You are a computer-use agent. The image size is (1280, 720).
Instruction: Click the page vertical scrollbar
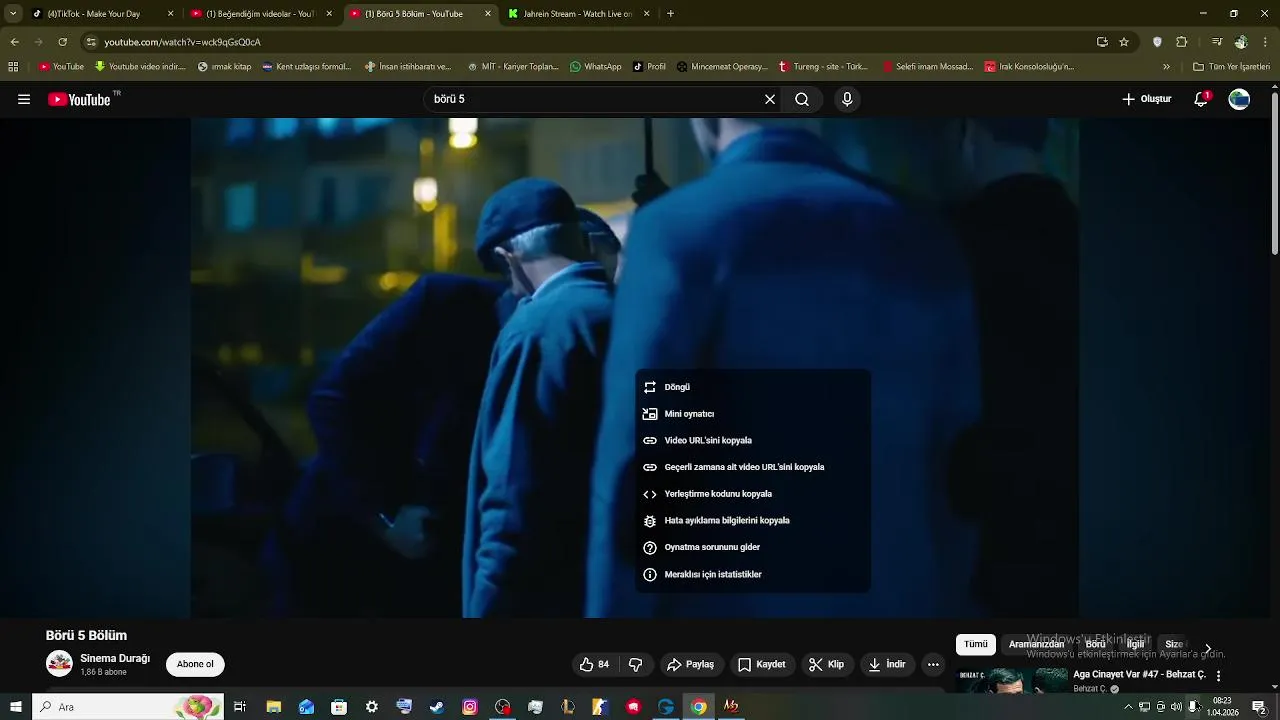(x=1274, y=175)
